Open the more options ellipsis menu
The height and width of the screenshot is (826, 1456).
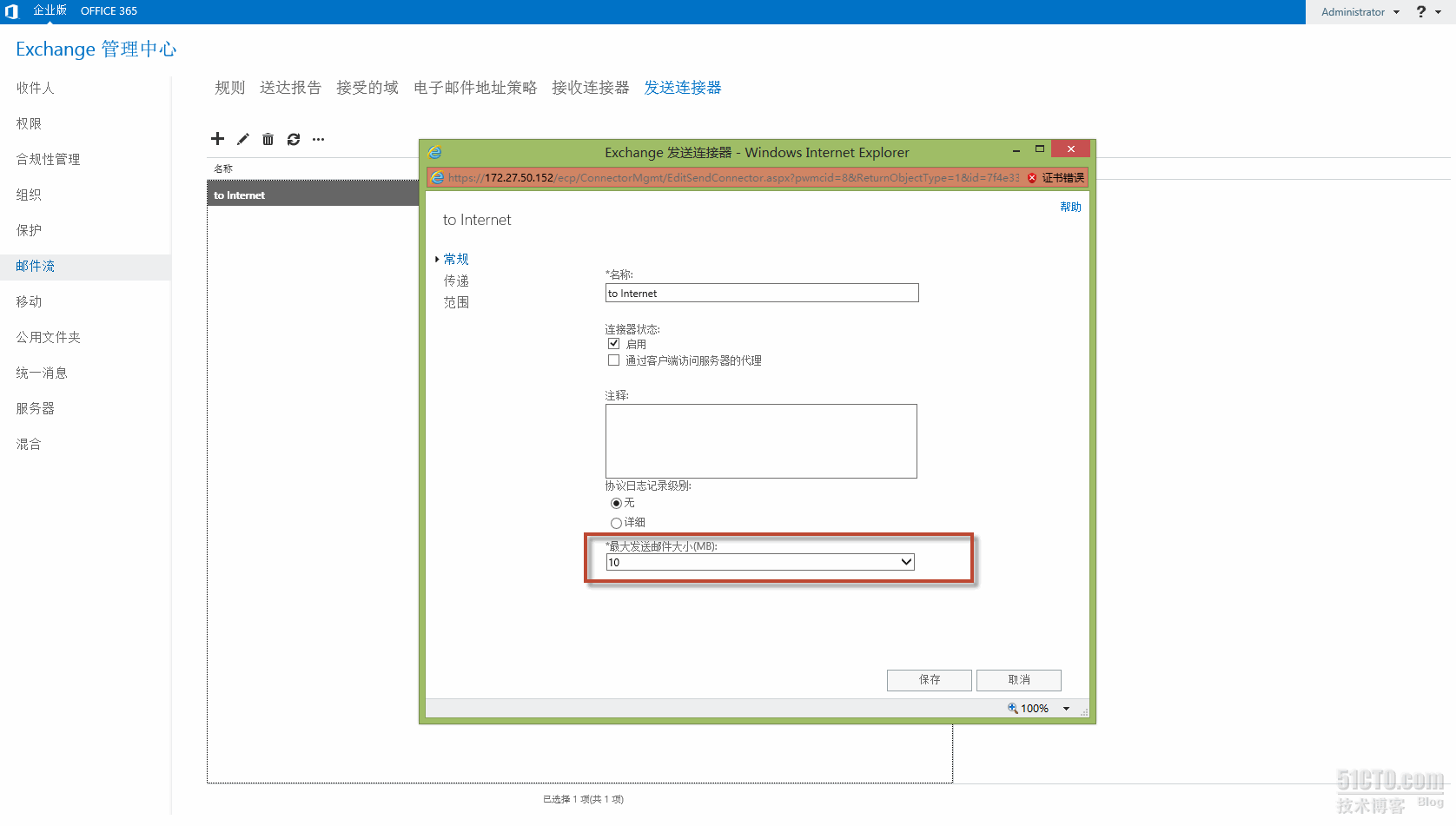[x=319, y=139]
